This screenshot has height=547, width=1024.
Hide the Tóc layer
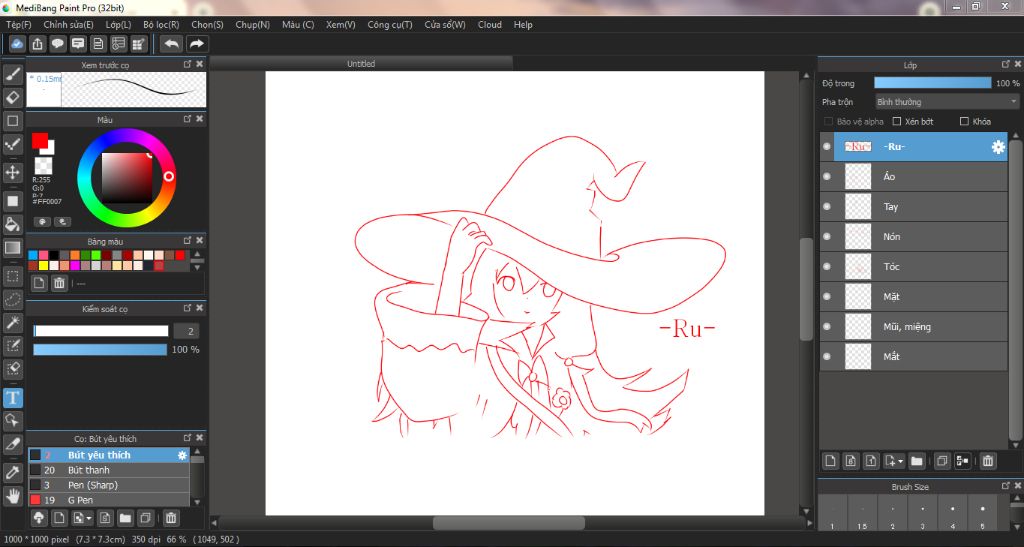(x=827, y=266)
